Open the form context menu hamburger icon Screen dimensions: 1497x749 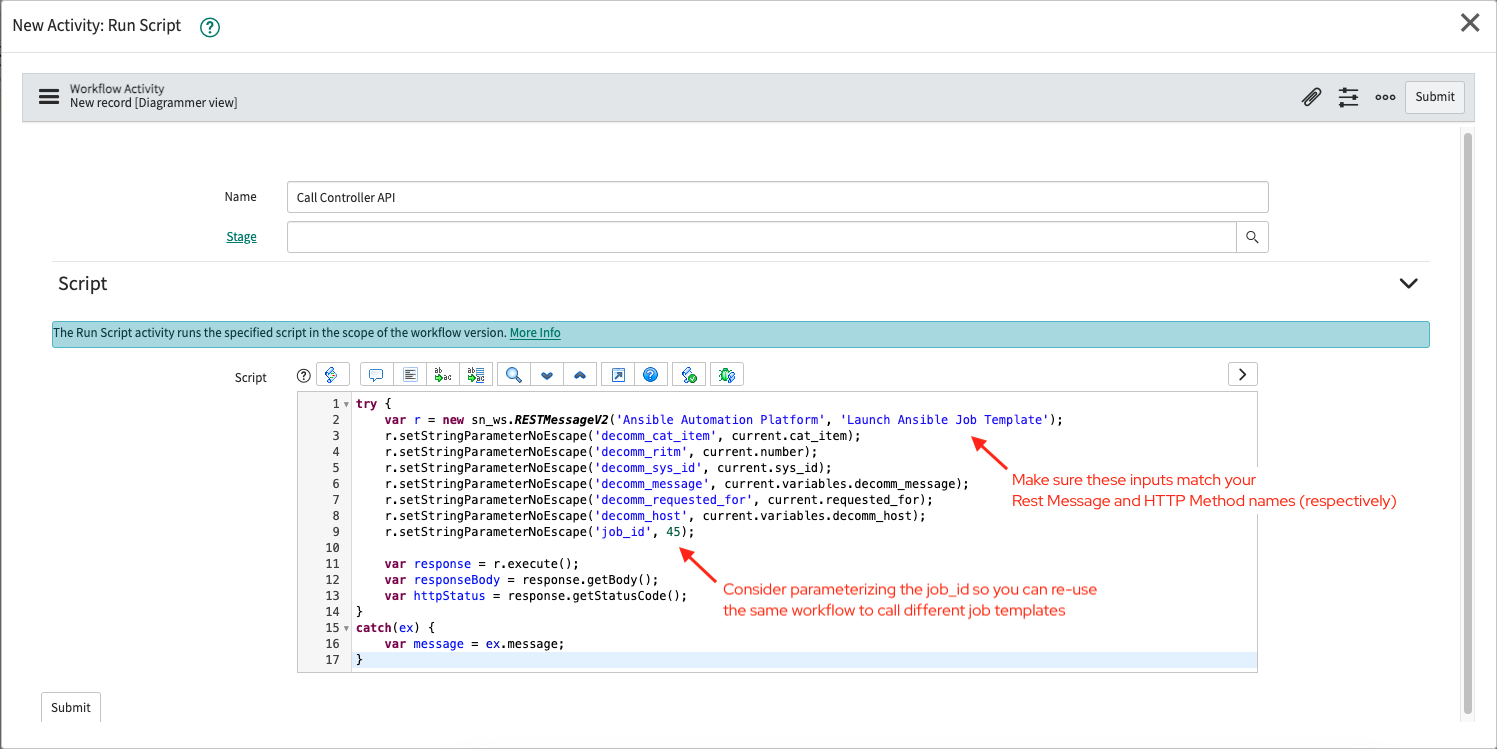49,97
